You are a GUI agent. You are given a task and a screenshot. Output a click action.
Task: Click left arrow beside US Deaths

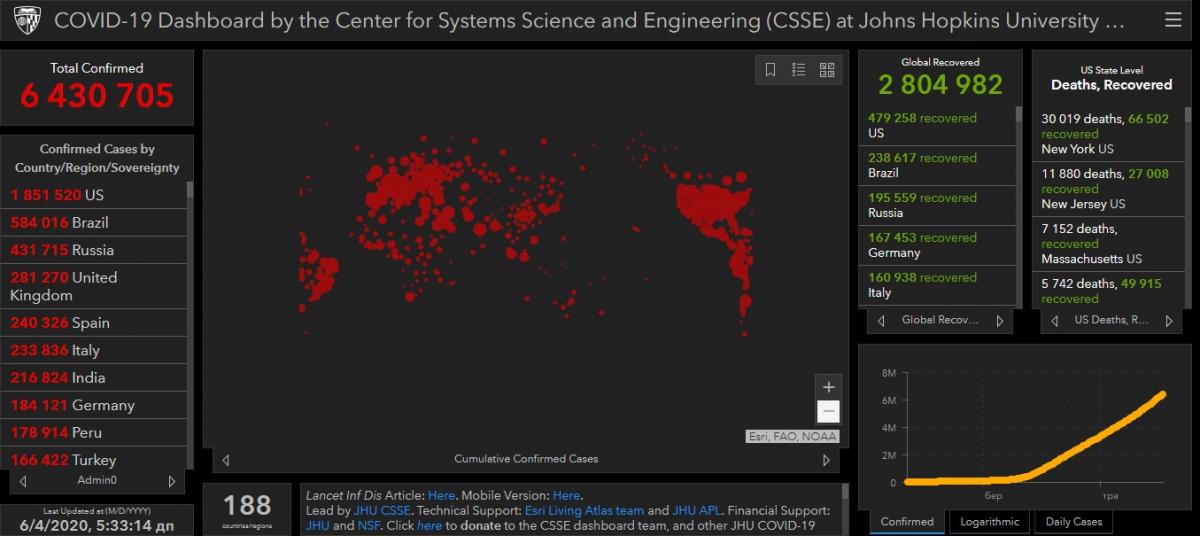coord(1053,321)
